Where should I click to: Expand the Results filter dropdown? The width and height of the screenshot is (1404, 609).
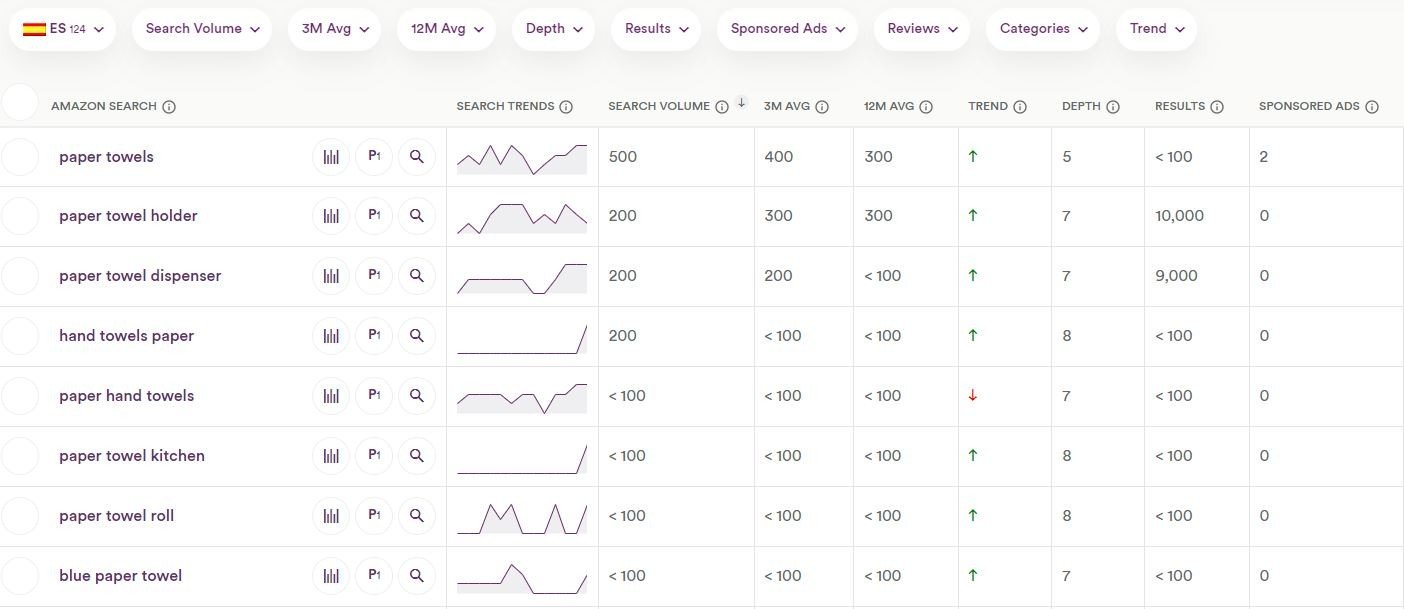[656, 29]
